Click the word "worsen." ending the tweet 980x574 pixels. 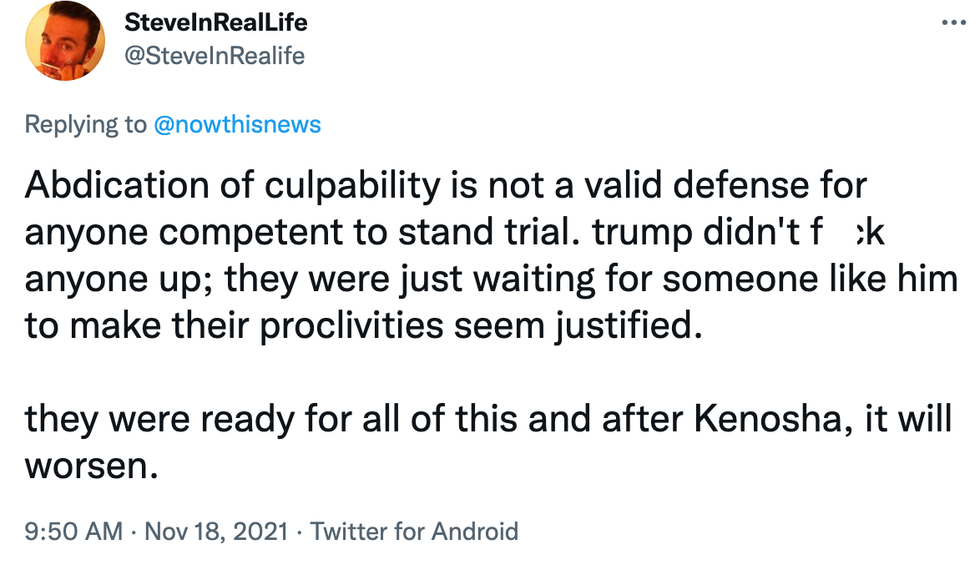(x=92, y=465)
